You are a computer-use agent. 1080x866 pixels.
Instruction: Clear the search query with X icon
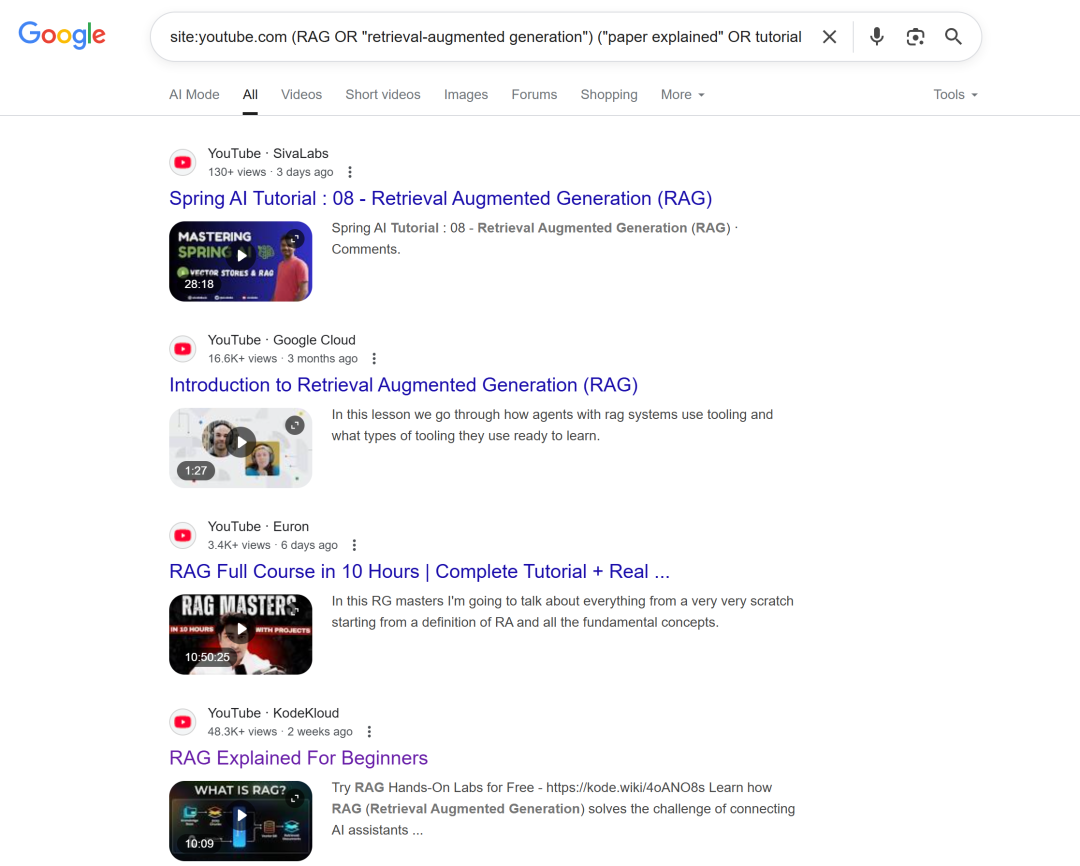[829, 37]
